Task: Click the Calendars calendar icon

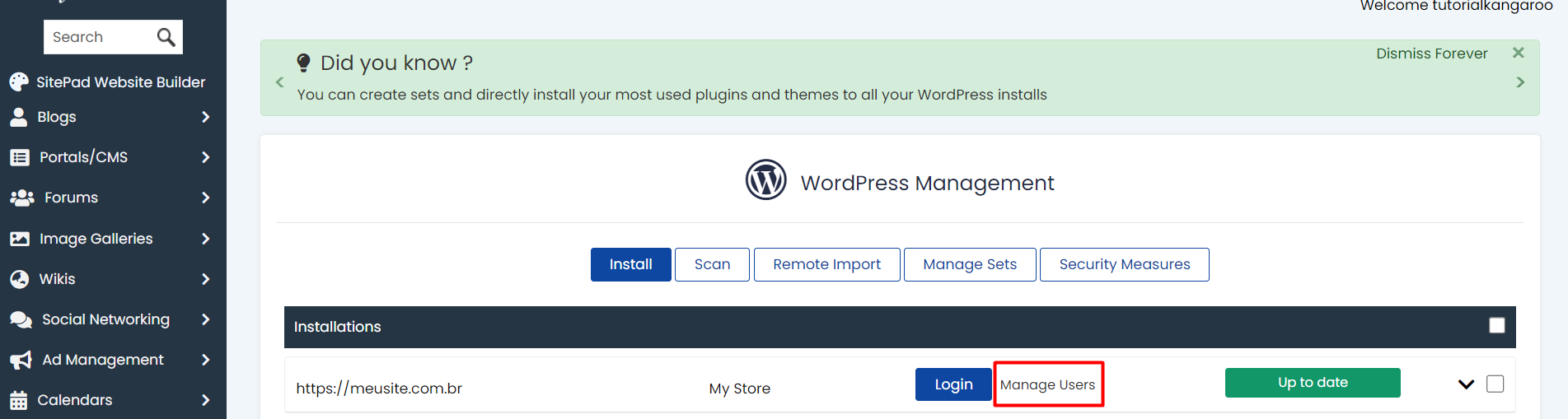Action: (18, 400)
